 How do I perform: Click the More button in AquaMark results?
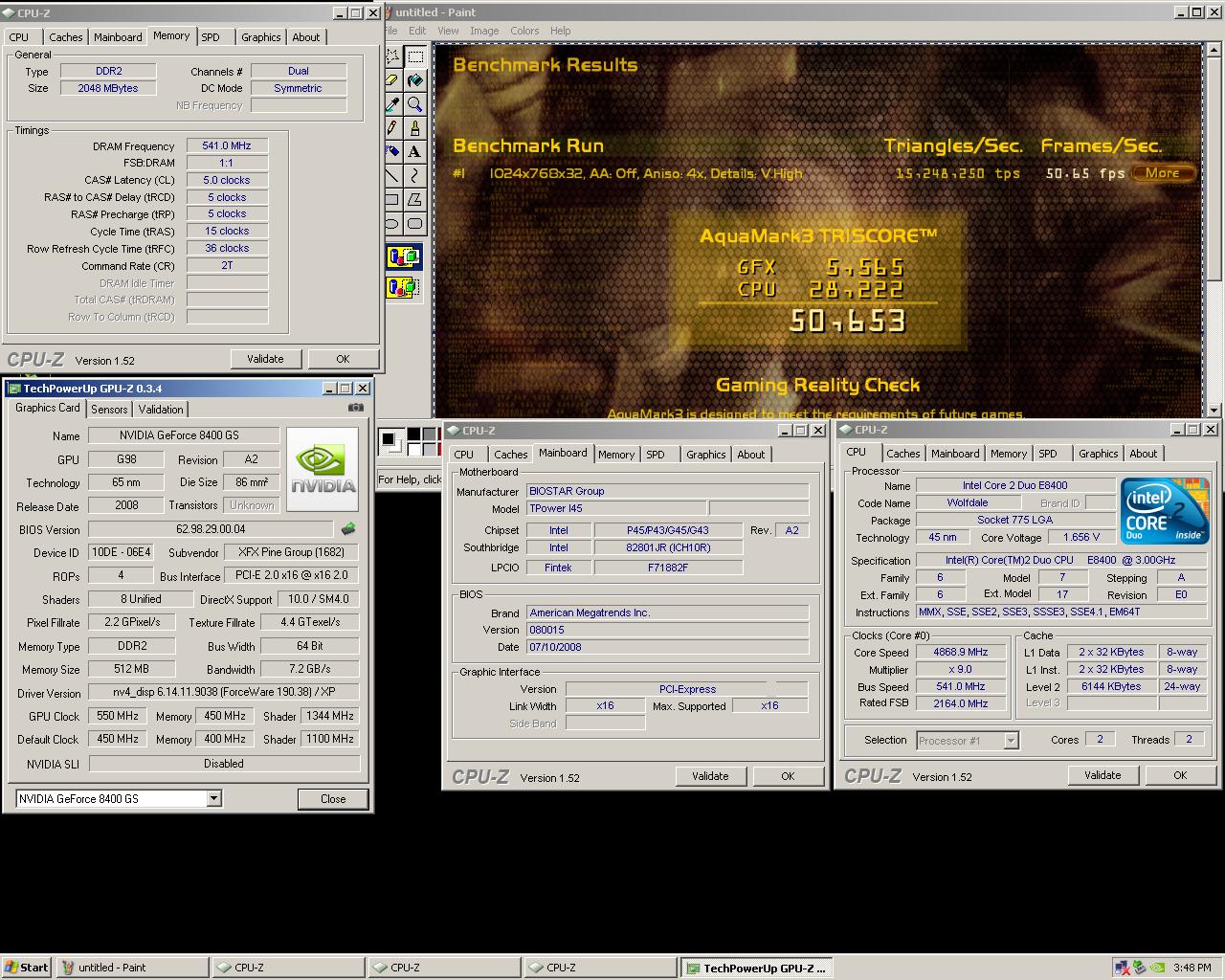pyautogui.click(x=1163, y=173)
